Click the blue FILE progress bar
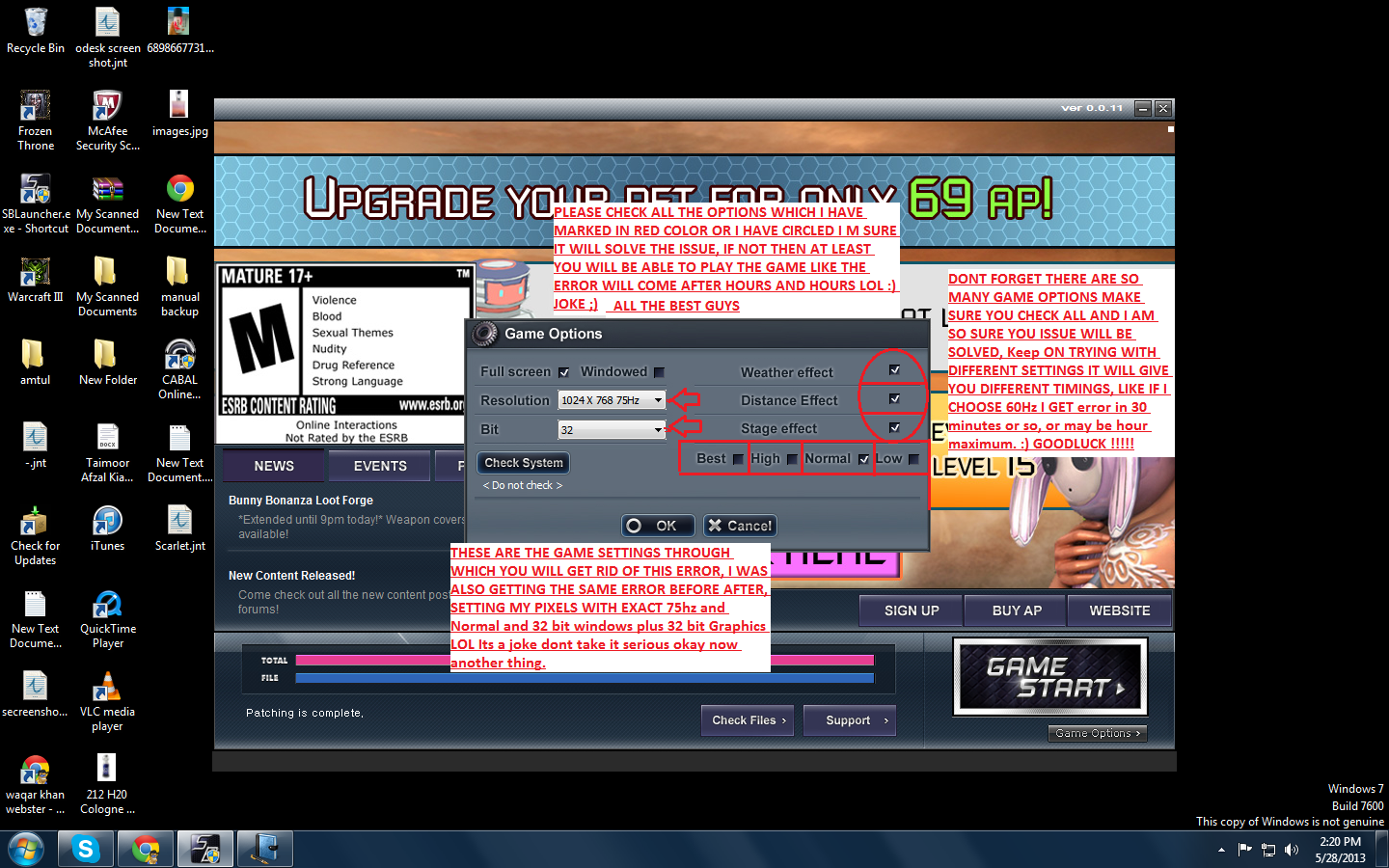Viewport: 1389px width, 868px height. 585,678
